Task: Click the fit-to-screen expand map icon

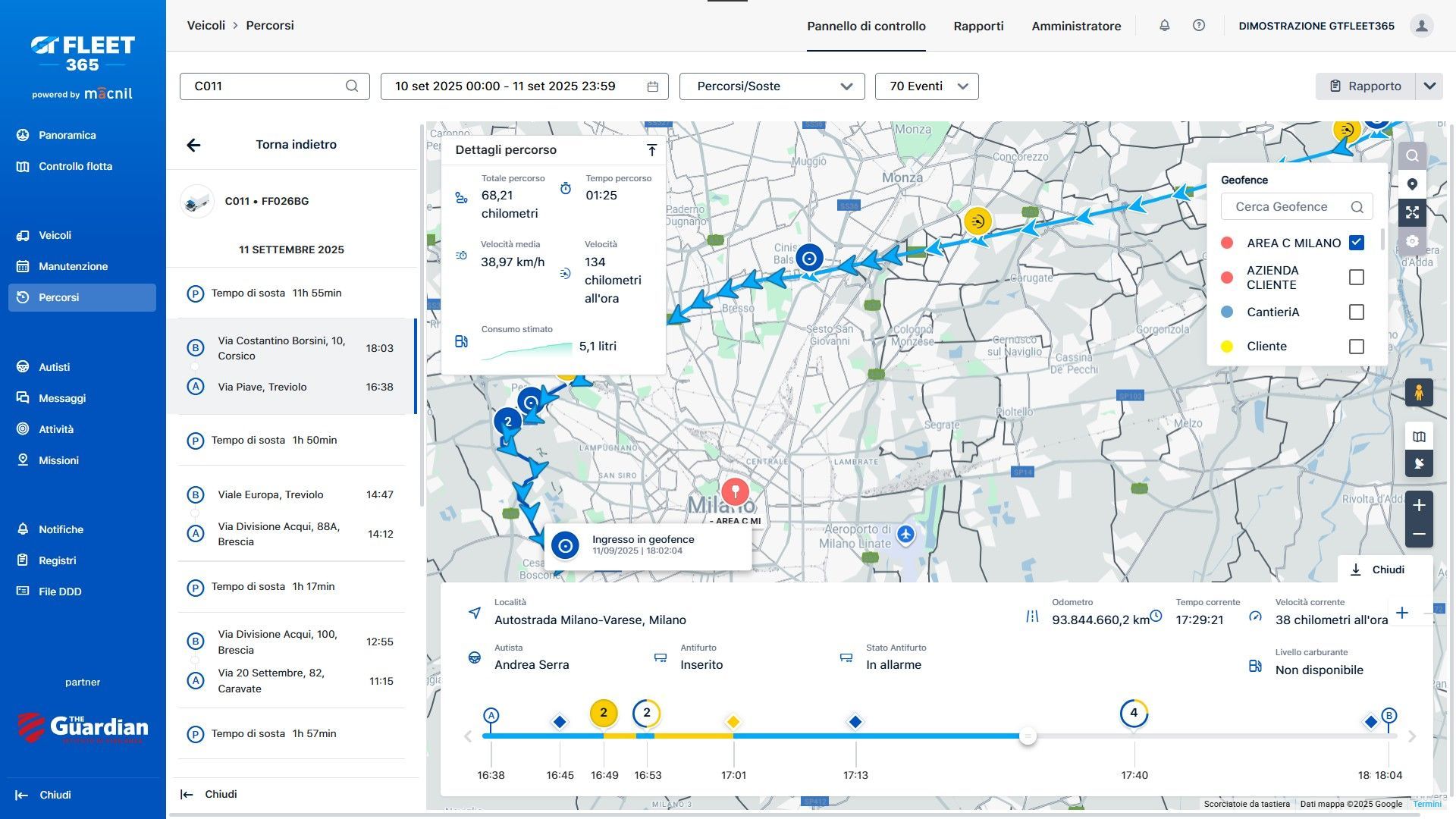Action: pos(1412,213)
